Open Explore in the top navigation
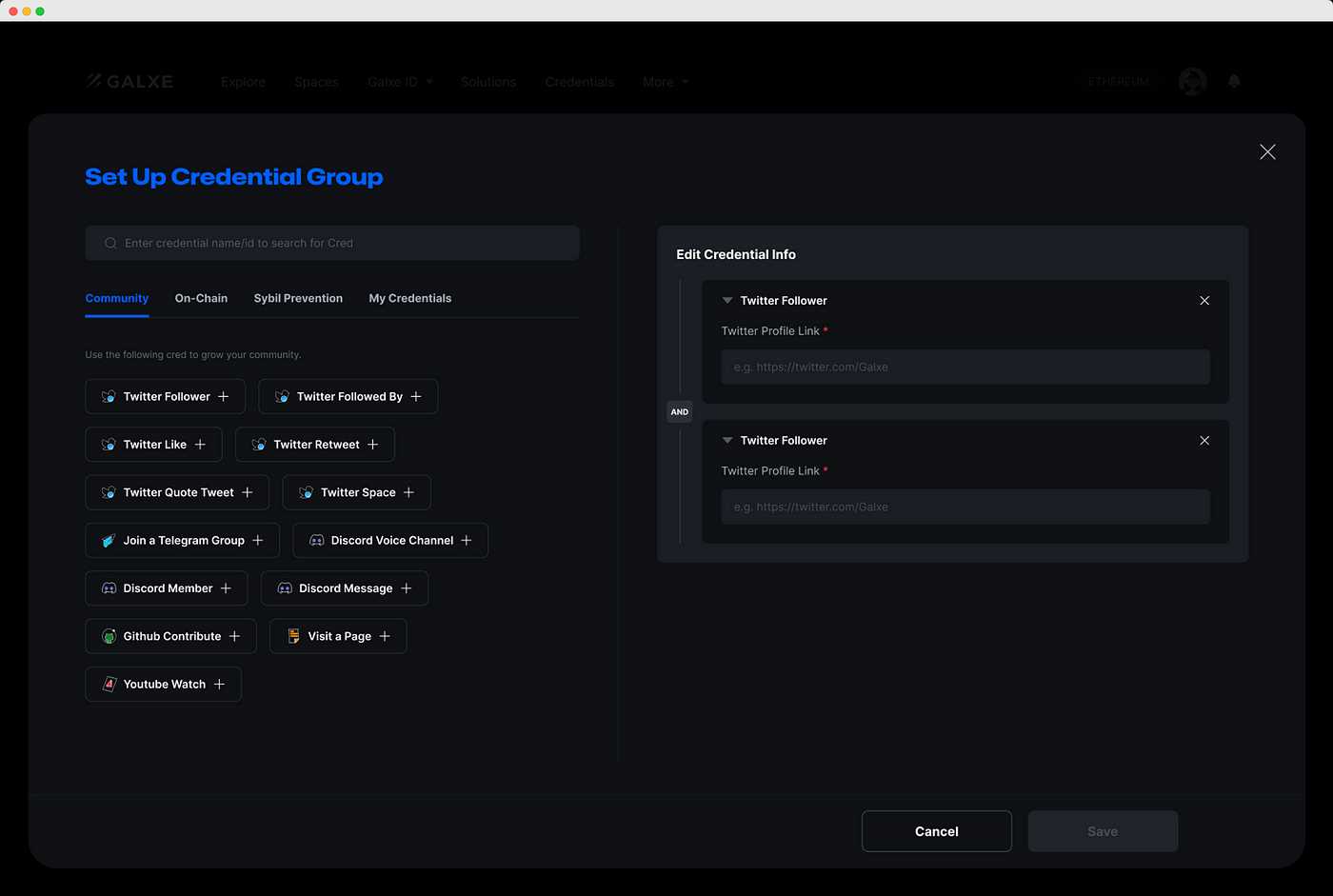The image size is (1333, 896). pos(243,82)
